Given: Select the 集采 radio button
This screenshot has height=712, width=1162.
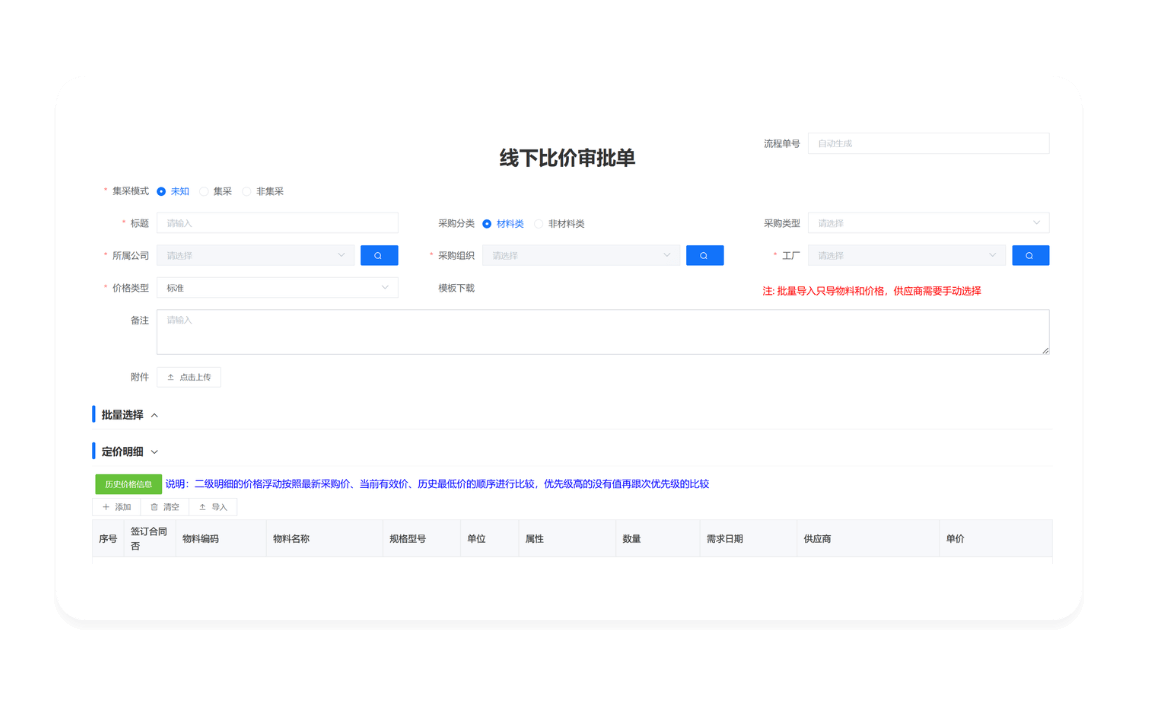Looking at the screenshot, I should pyautogui.click(x=205, y=190).
